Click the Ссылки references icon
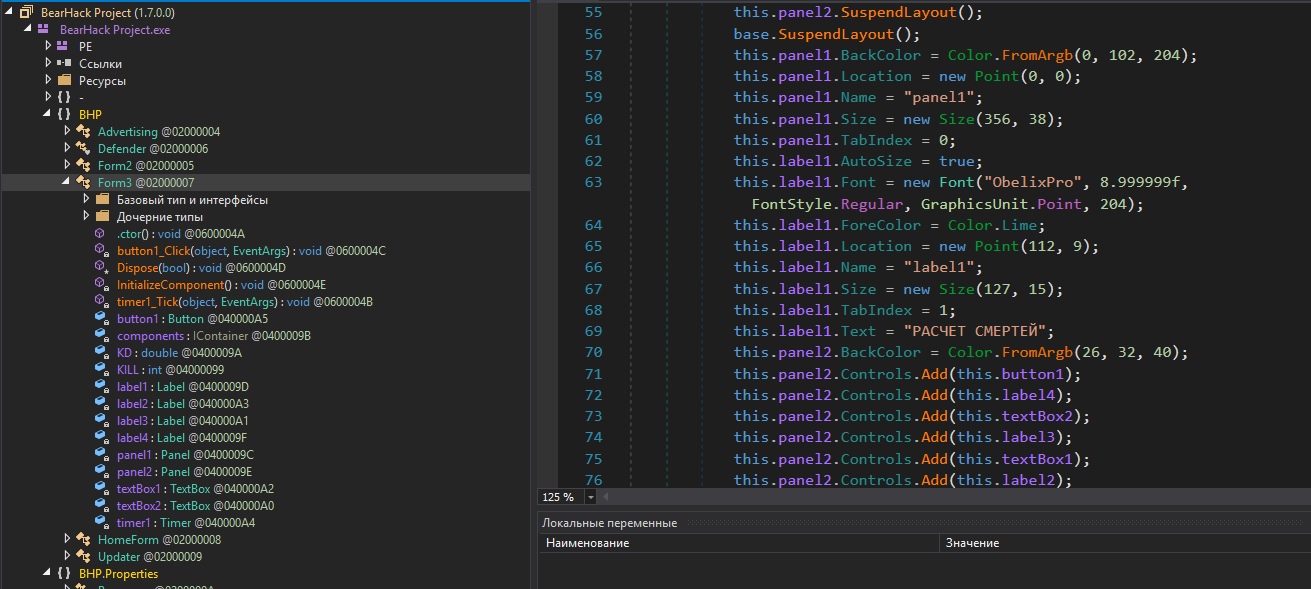The width and height of the screenshot is (1311, 589). [64, 63]
